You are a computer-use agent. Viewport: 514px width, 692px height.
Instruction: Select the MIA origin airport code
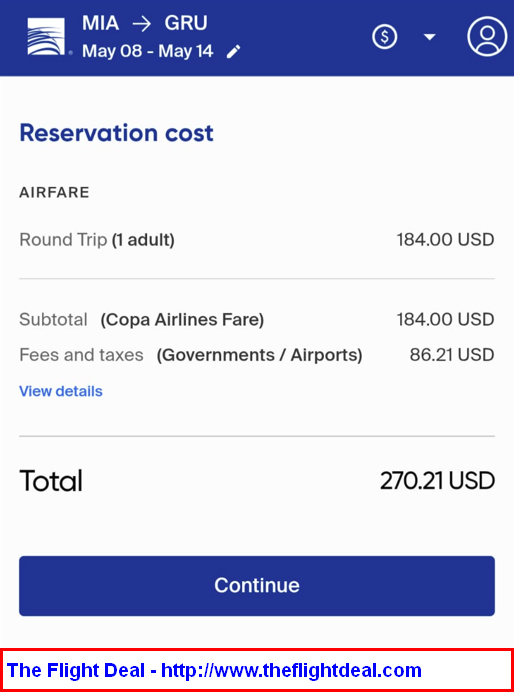[x=100, y=24]
